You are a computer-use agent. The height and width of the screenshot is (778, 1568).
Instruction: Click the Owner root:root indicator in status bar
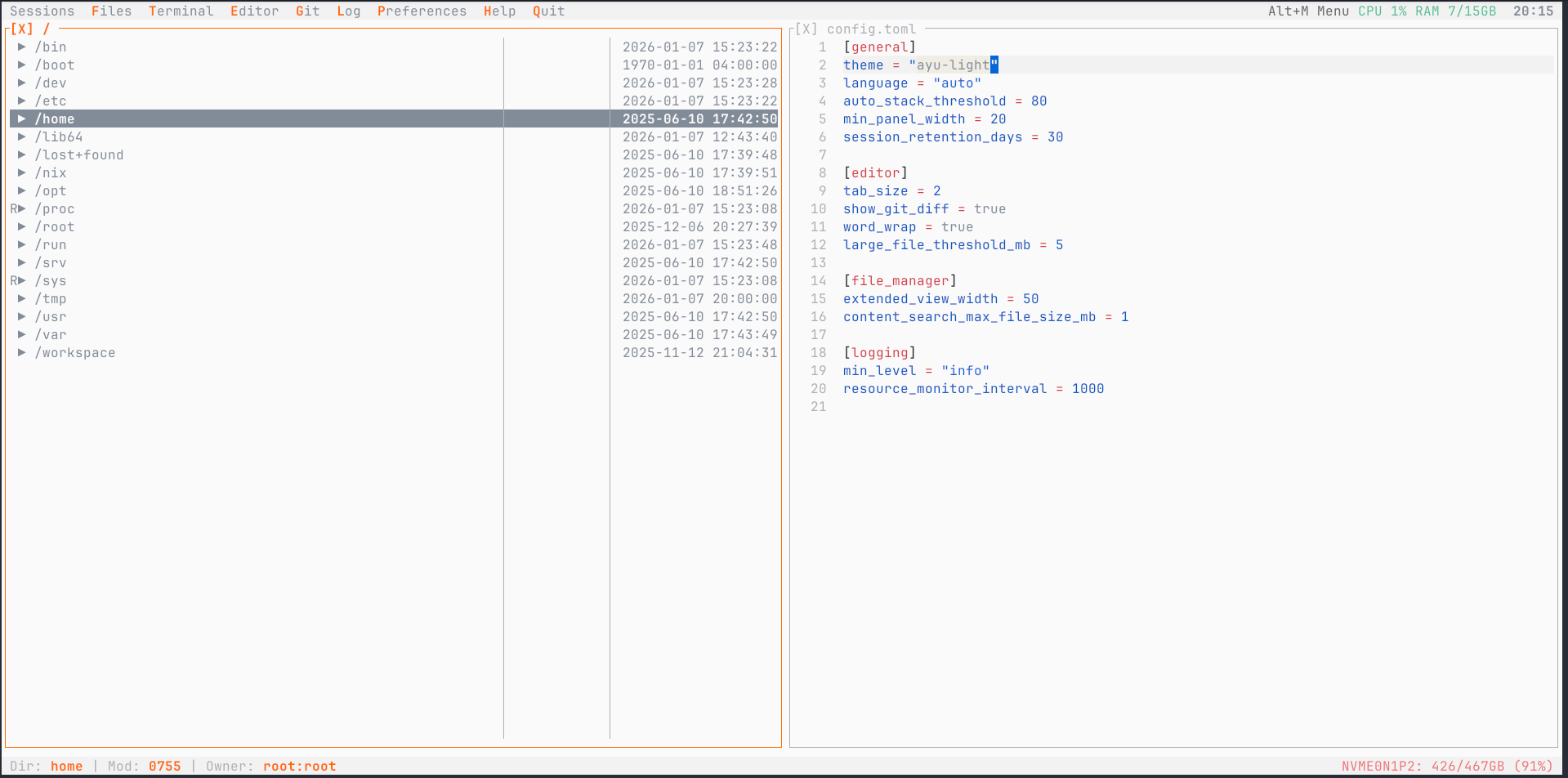tap(299, 766)
